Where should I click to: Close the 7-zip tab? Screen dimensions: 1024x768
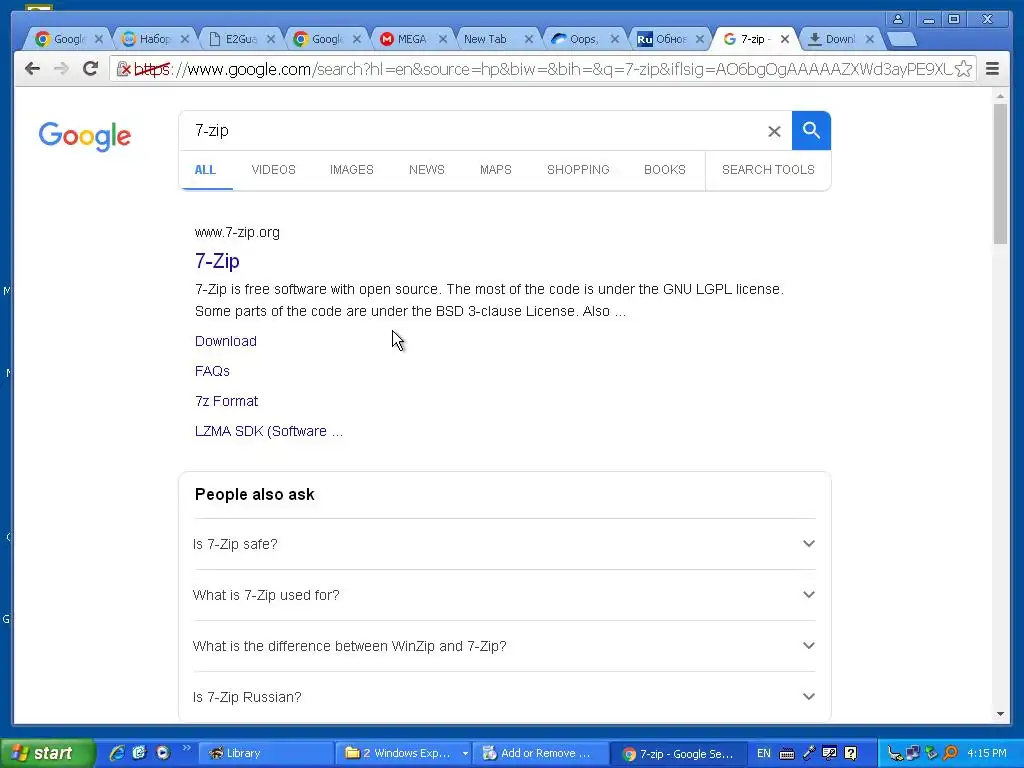click(785, 39)
